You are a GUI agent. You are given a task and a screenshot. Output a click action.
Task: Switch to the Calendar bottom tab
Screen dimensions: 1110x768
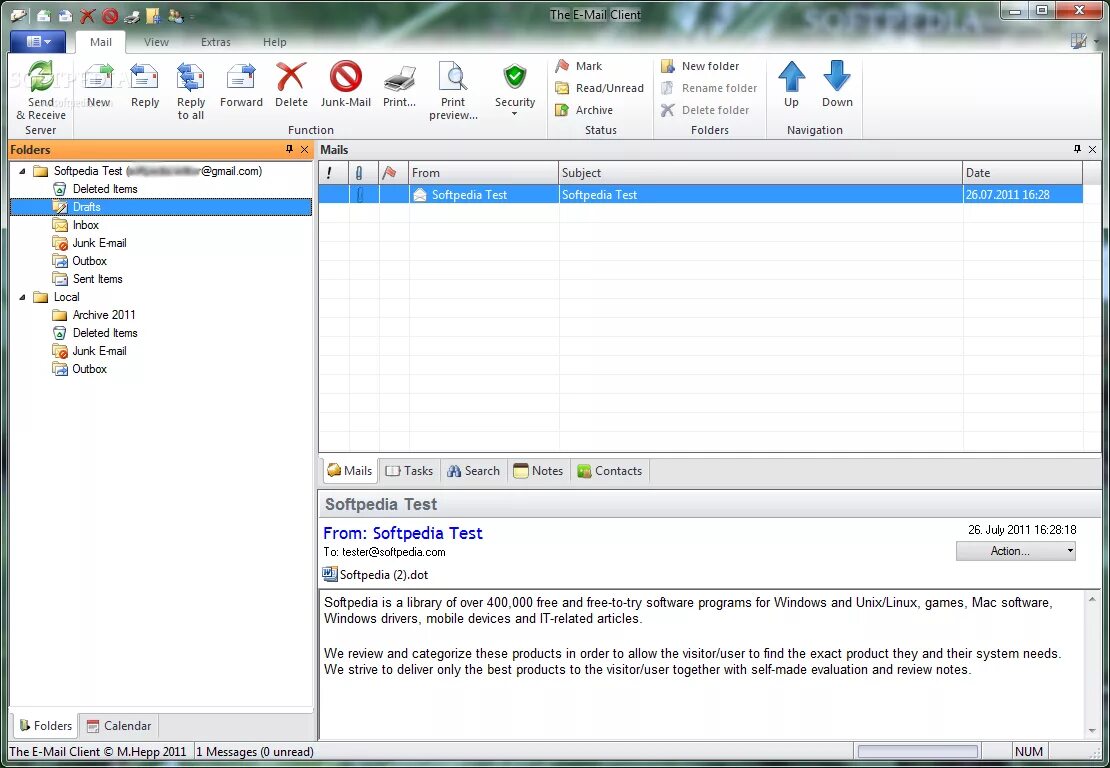coord(118,726)
